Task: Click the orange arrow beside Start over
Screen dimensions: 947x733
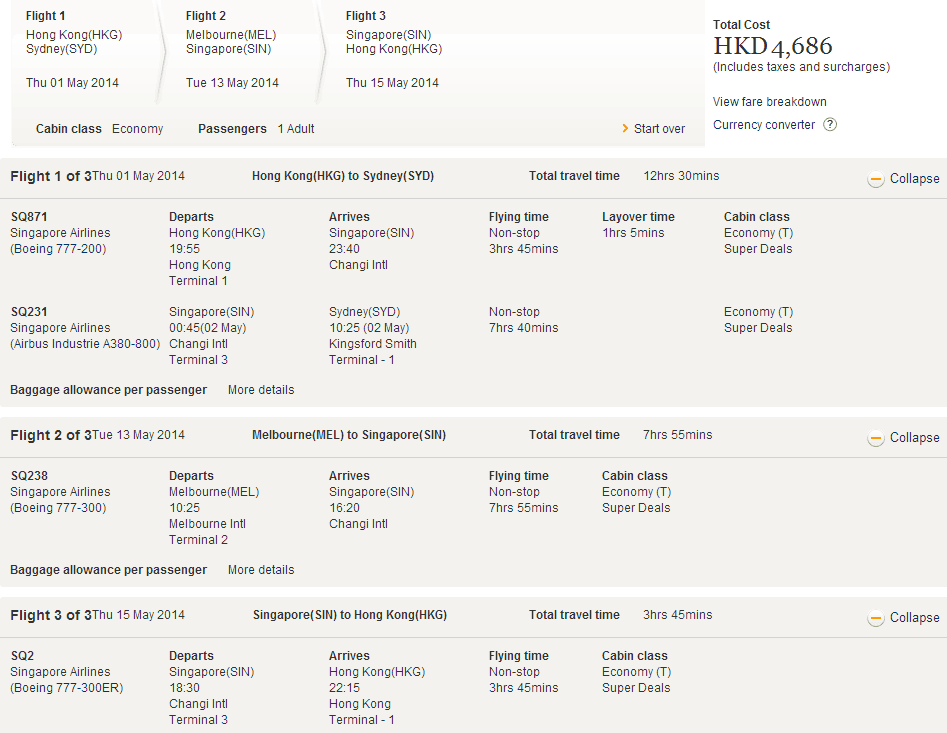Action: (x=625, y=129)
